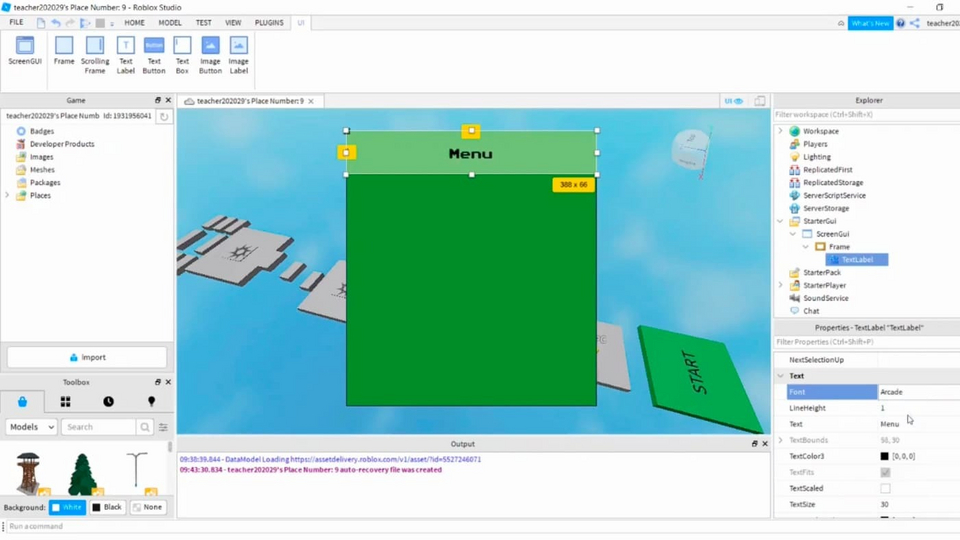Open the Marketplace tab in Toolbox
The width and height of the screenshot is (960, 540).
(23, 402)
